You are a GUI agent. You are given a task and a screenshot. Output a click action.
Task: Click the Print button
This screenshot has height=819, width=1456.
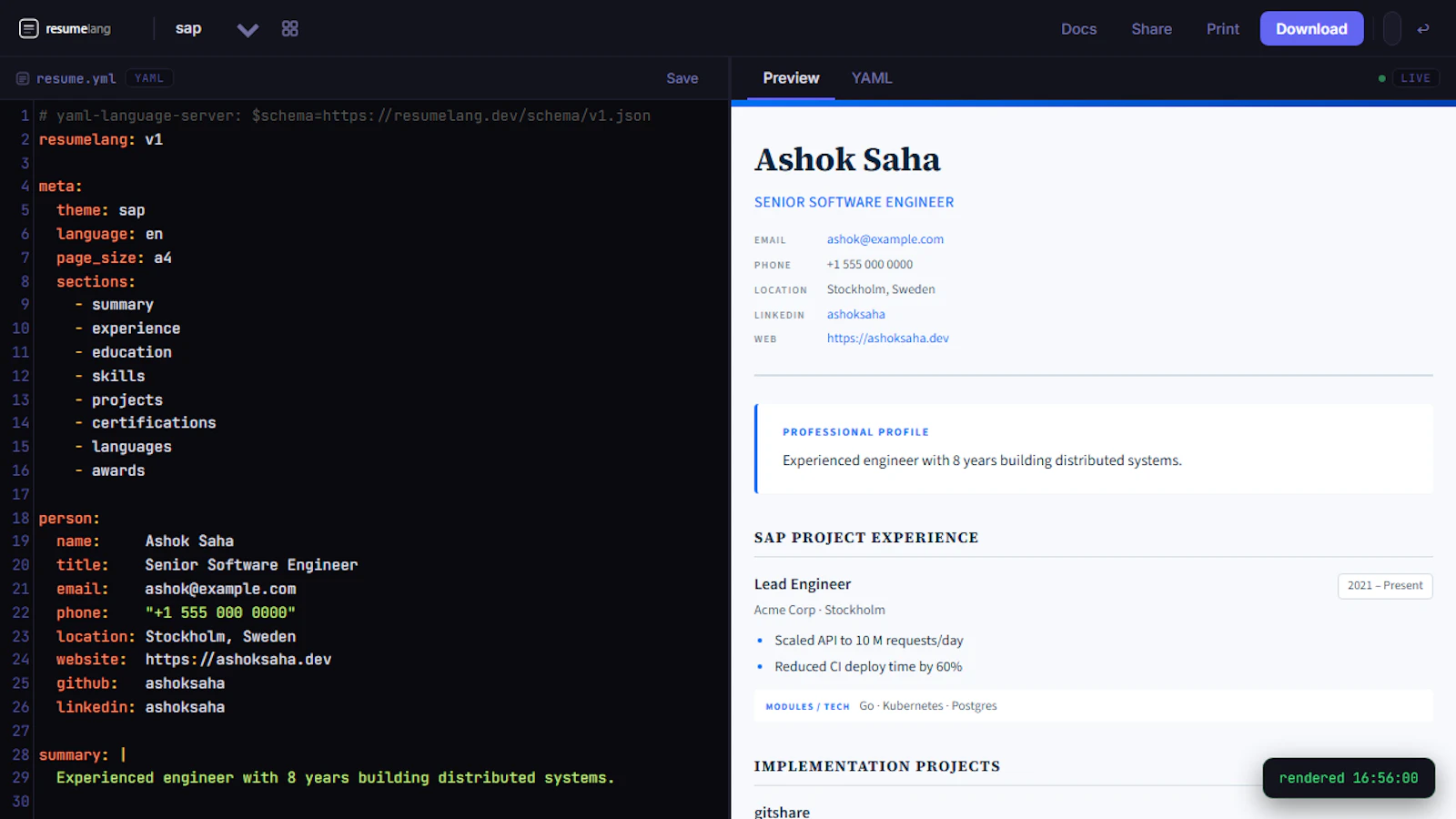coord(1222,29)
